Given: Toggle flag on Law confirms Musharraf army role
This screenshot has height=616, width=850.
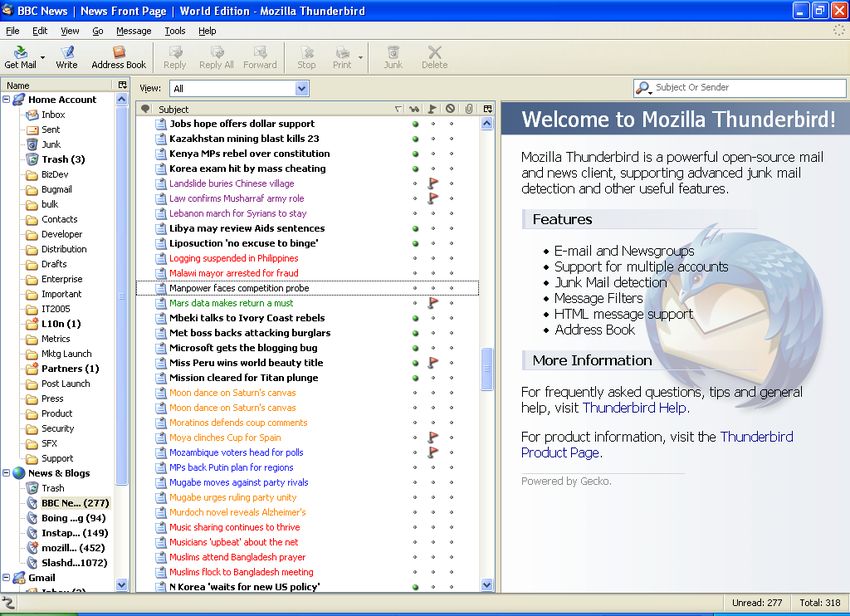Looking at the screenshot, I should 433,198.
